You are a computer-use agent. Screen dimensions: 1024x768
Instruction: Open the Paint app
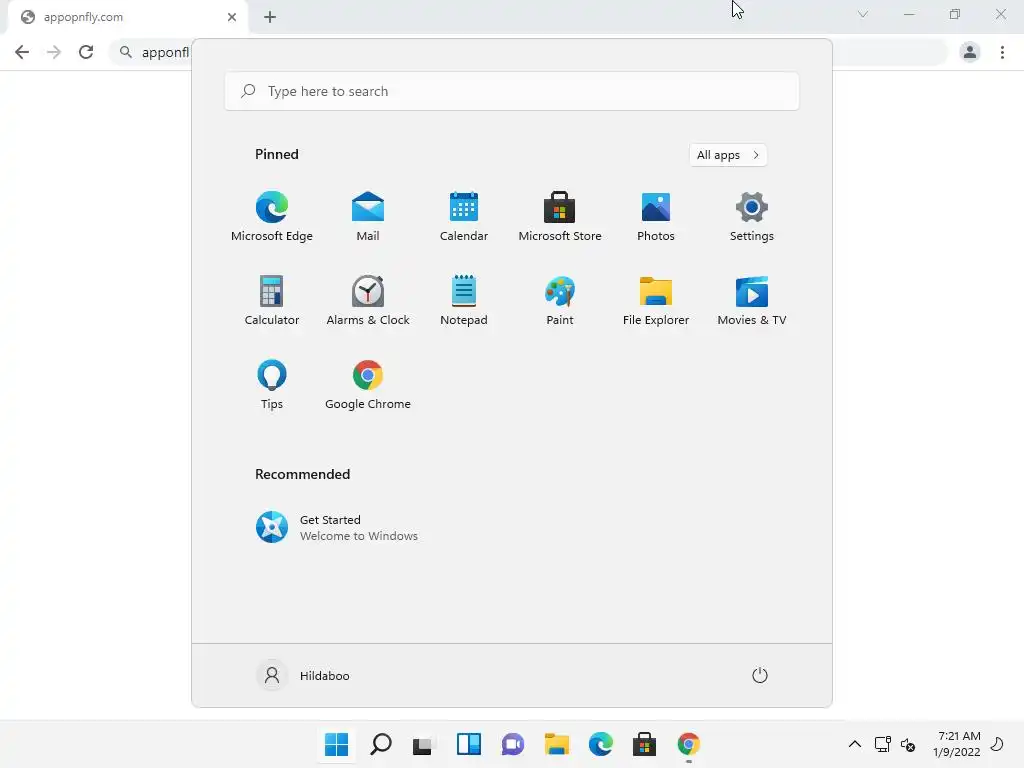point(560,300)
